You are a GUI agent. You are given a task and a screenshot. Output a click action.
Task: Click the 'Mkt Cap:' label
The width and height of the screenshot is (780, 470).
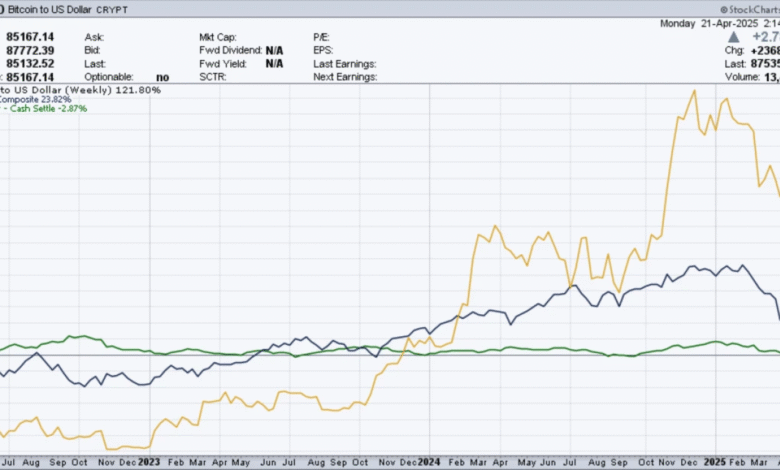pyautogui.click(x=218, y=37)
